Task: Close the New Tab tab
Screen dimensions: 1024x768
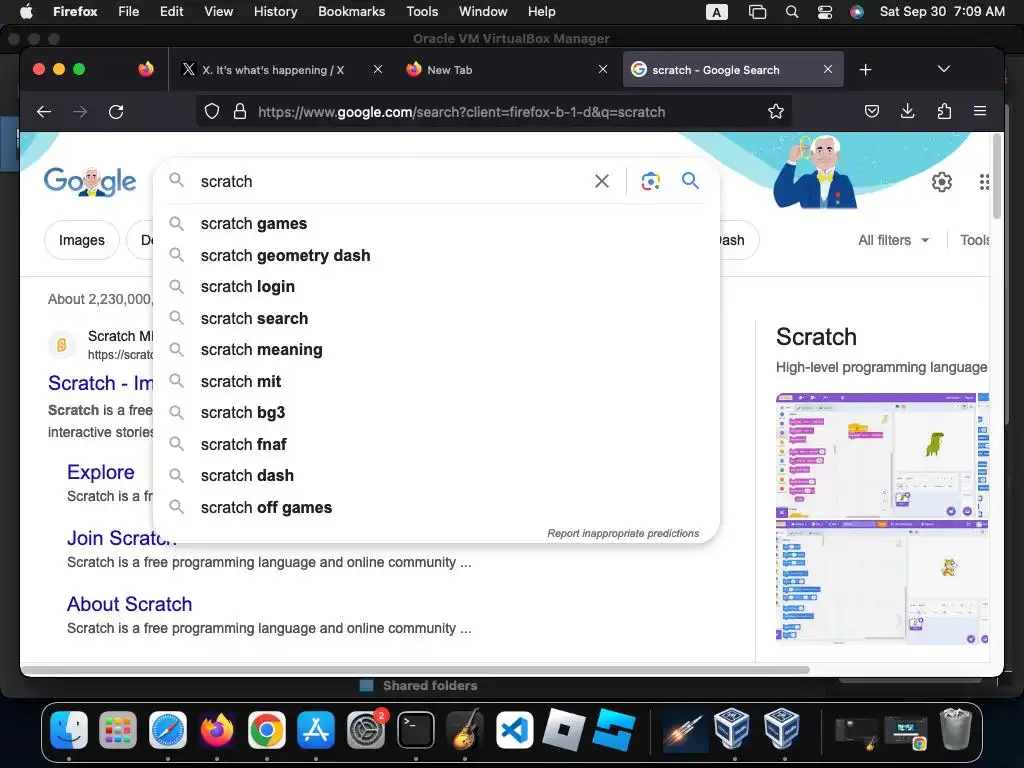Action: point(603,69)
